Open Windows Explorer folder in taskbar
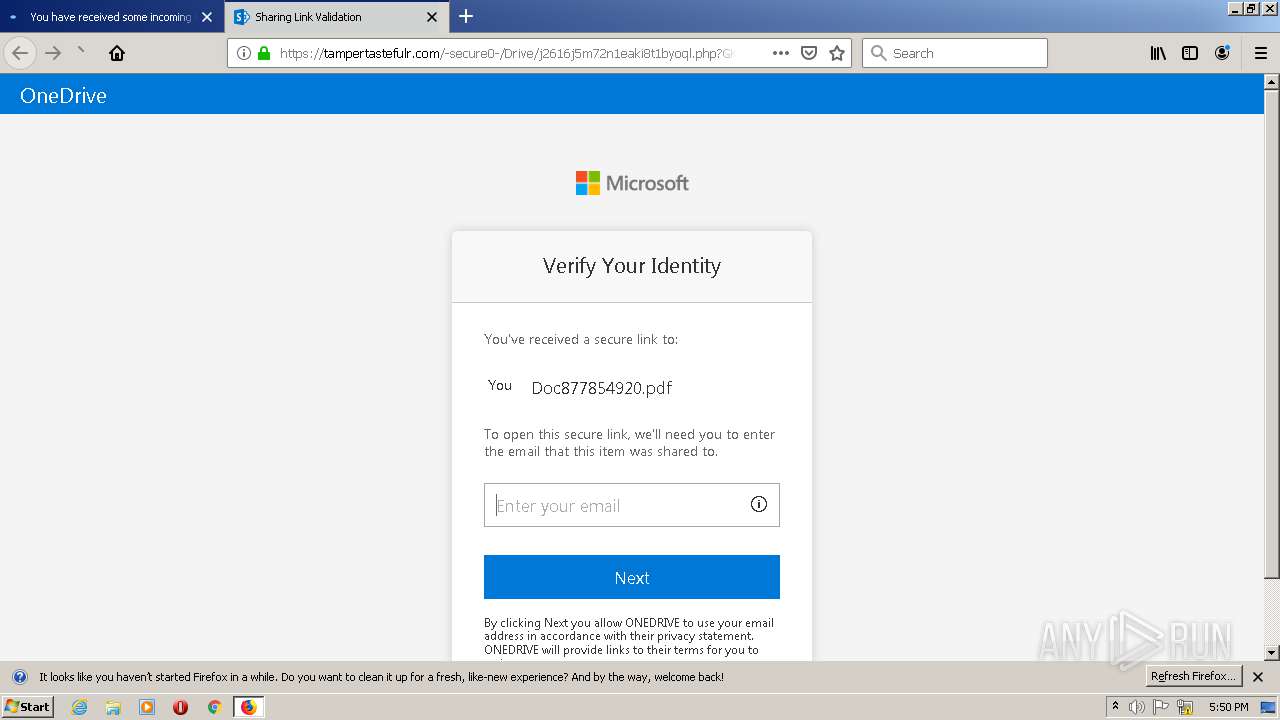 pyautogui.click(x=113, y=707)
